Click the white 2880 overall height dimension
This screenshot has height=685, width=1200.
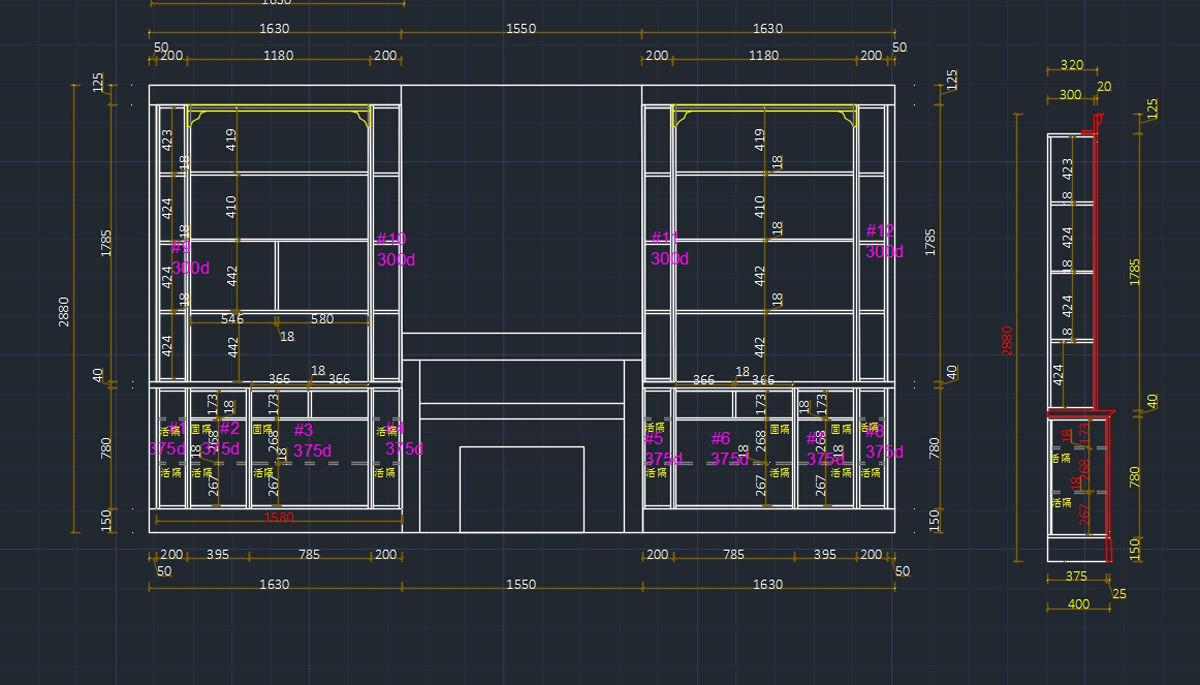click(64, 311)
